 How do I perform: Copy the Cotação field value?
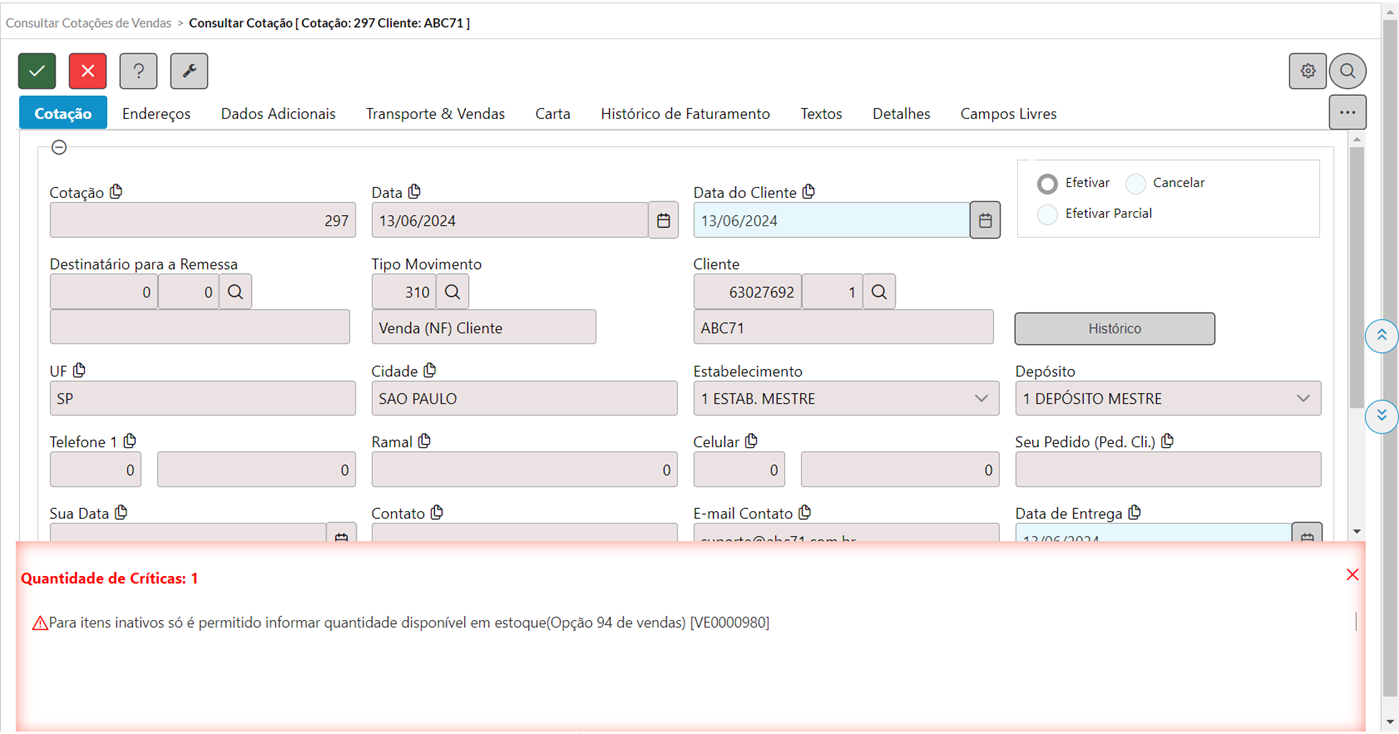pos(116,192)
